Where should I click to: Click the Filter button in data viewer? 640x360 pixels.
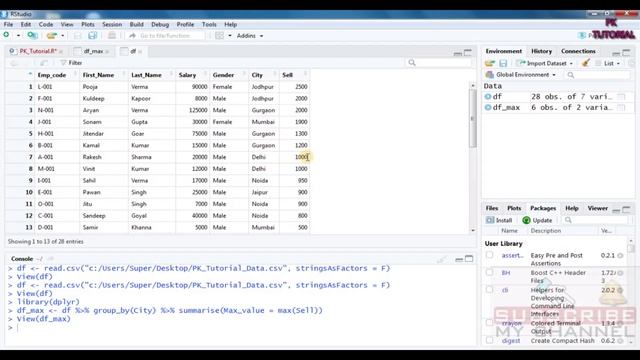[x=71, y=63]
